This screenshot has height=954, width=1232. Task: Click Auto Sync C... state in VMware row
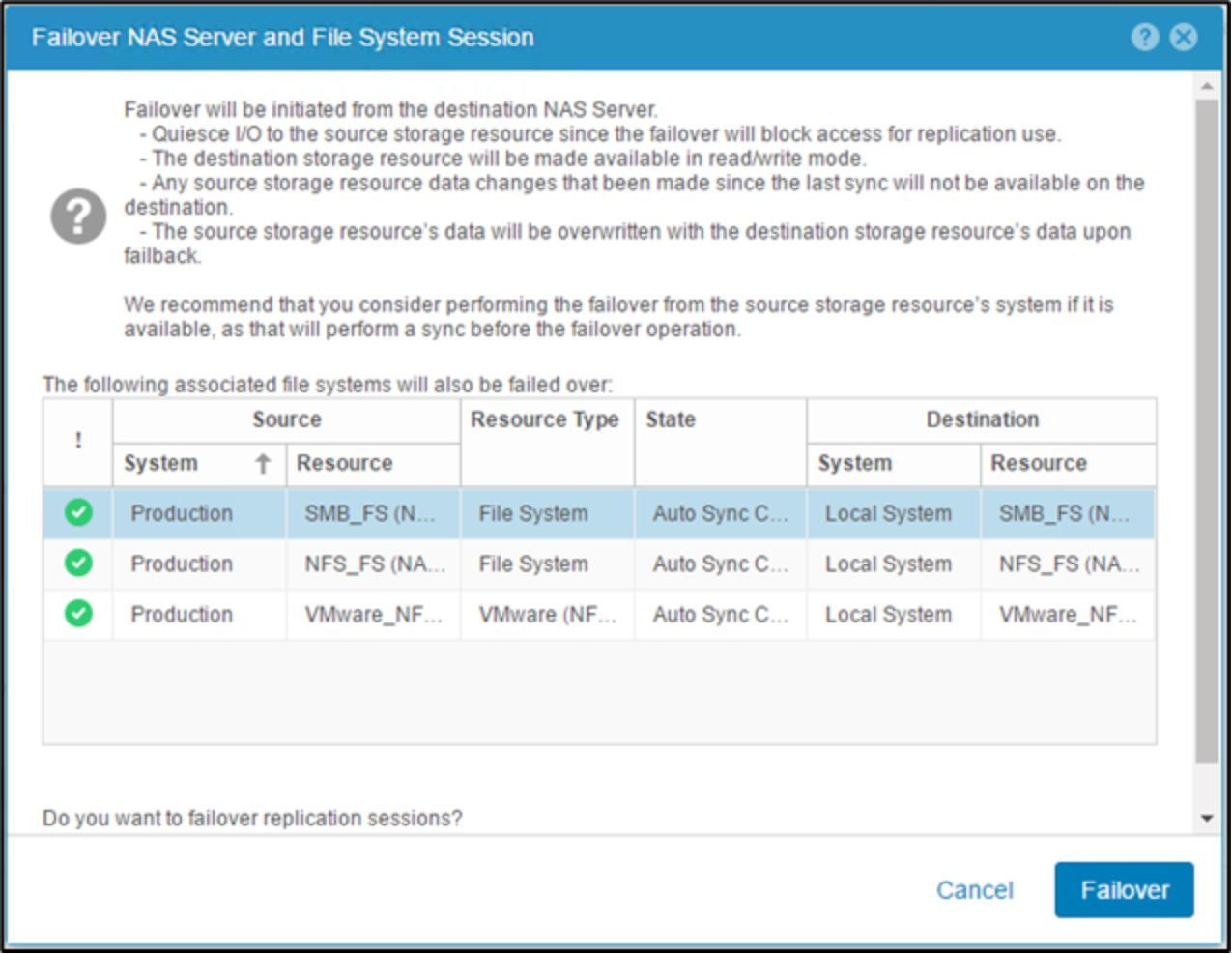tap(720, 614)
